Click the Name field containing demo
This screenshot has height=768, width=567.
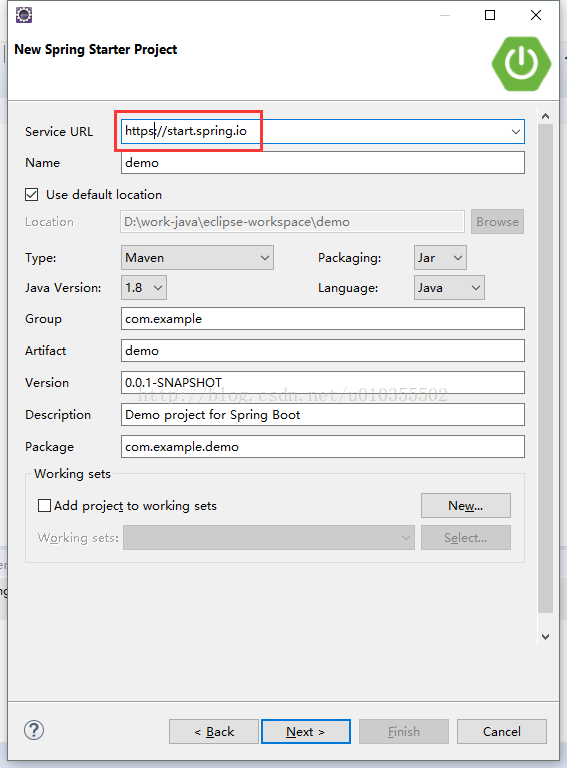(323, 163)
